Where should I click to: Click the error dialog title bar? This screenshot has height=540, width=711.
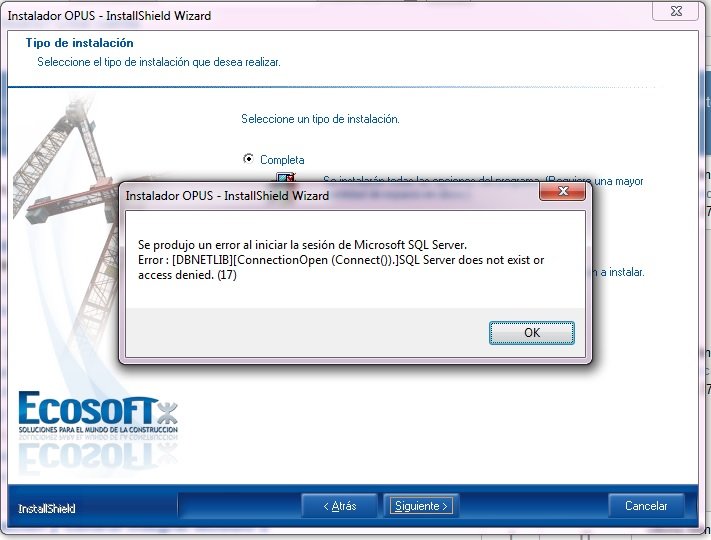(300, 196)
